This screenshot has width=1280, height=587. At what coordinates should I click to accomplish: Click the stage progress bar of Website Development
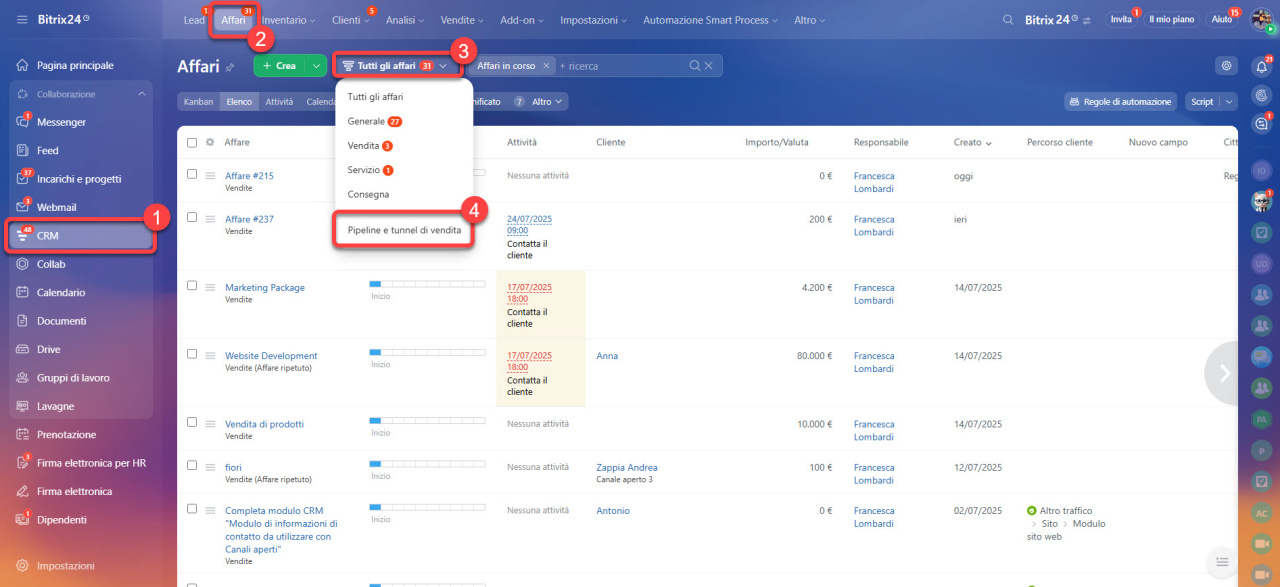(427, 353)
